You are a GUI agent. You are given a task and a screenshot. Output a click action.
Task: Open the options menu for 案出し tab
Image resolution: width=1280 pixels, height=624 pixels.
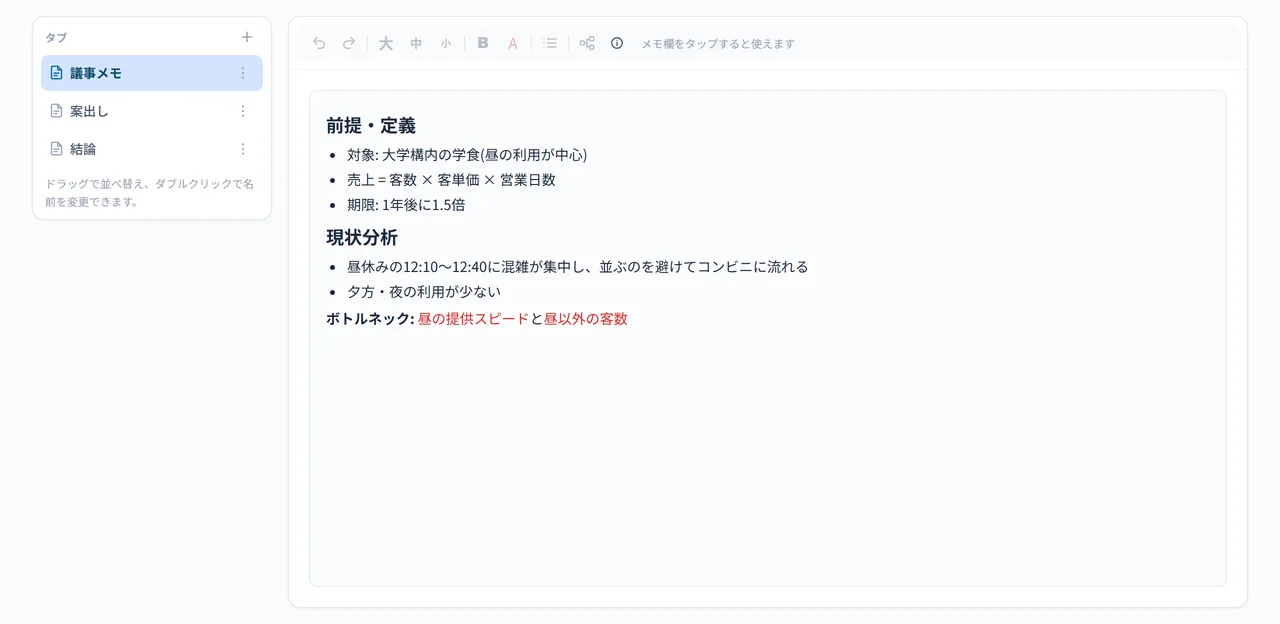pyautogui.click(x=242, y=111)
